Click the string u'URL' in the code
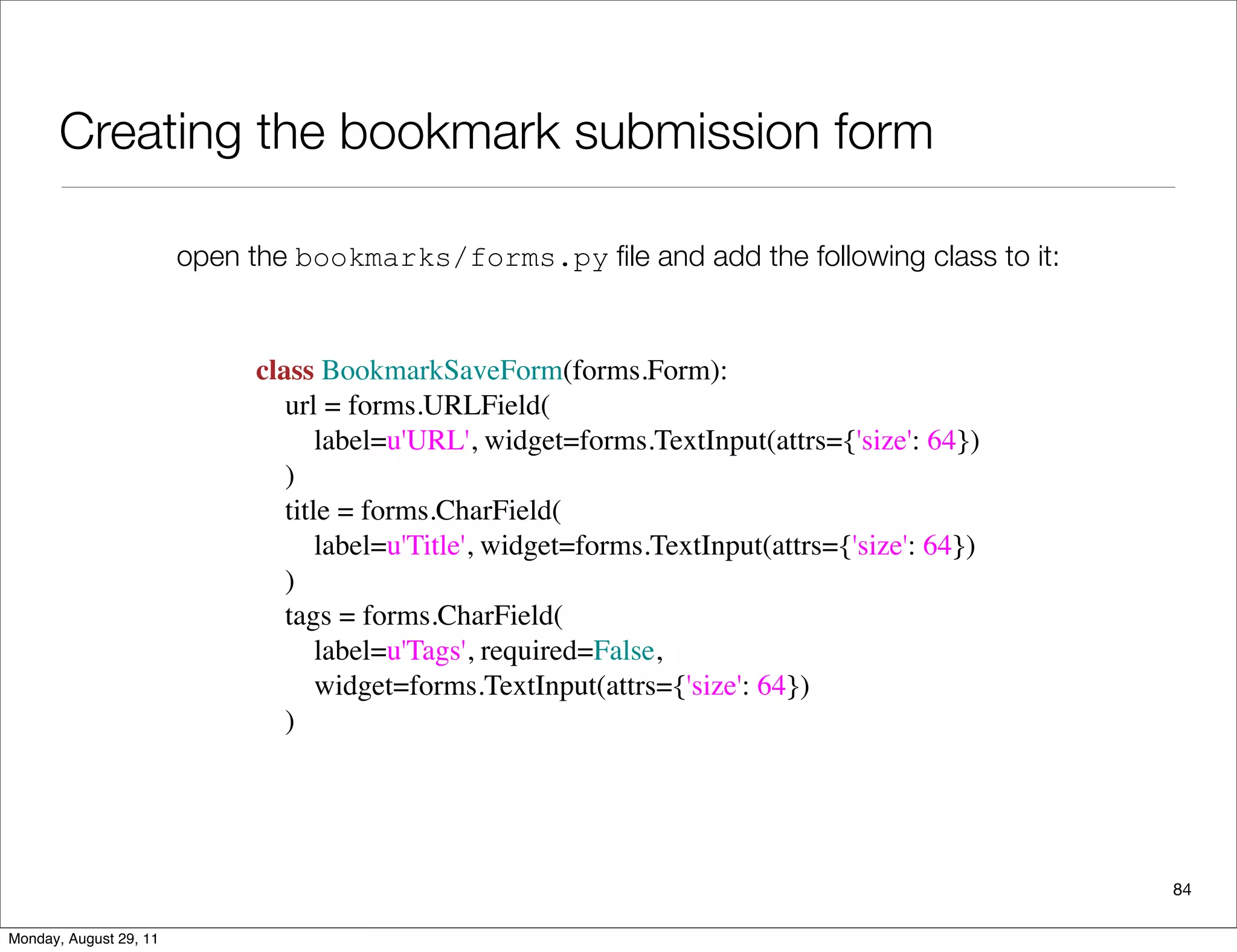The height and width of the screenshot is (952, 1237). (x=428, y=440)
